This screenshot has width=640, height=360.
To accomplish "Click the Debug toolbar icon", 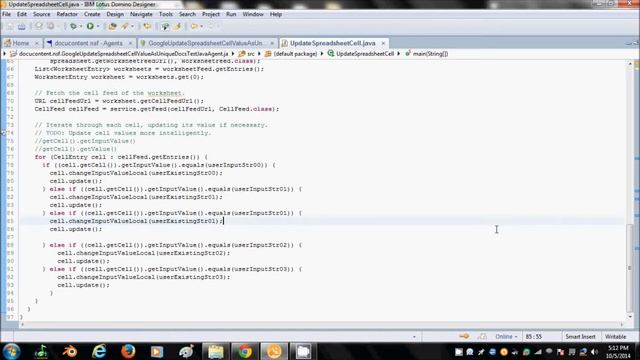I will [73, 27].
